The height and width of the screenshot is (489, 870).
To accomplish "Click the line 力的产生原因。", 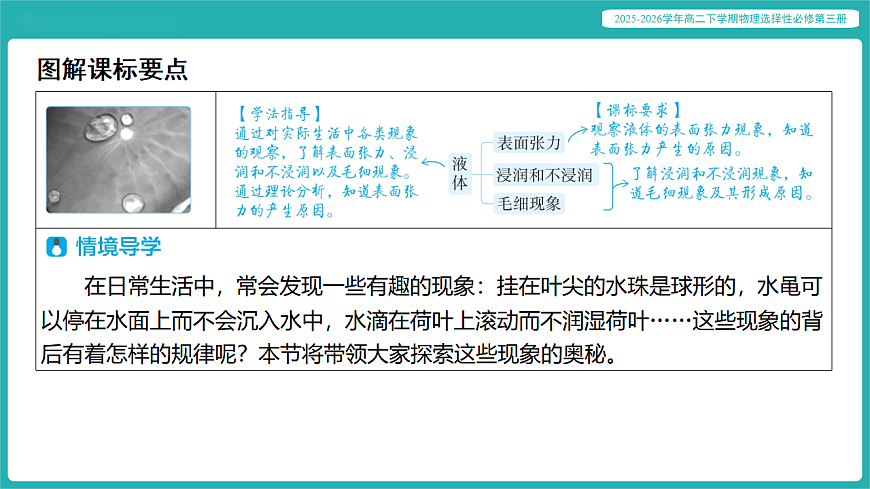I will pyautogui.click(x=285, y=211).
